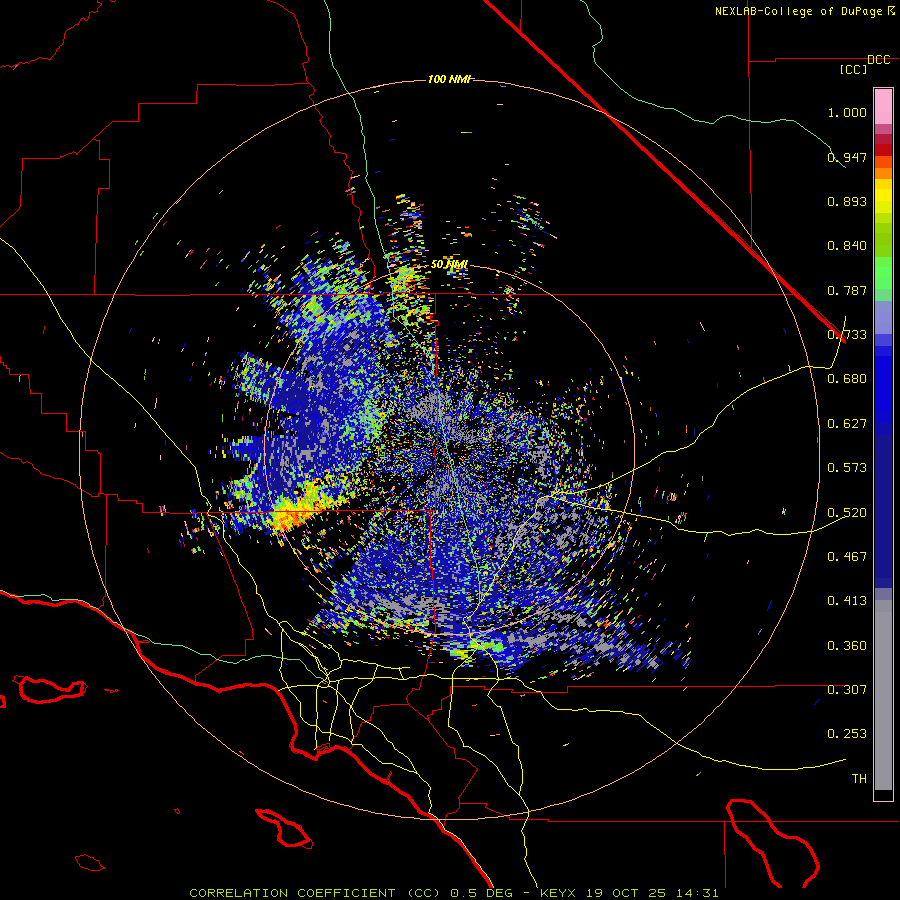Click the 100 NMI range ring label
Viewport: 900px width, 900px height.
449,79
